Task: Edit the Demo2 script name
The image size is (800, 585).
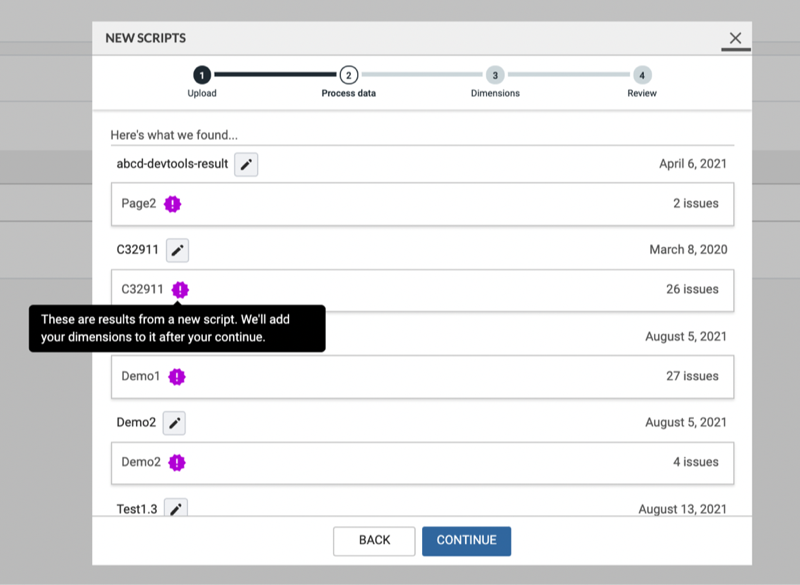Action: [x=174, y=423]
